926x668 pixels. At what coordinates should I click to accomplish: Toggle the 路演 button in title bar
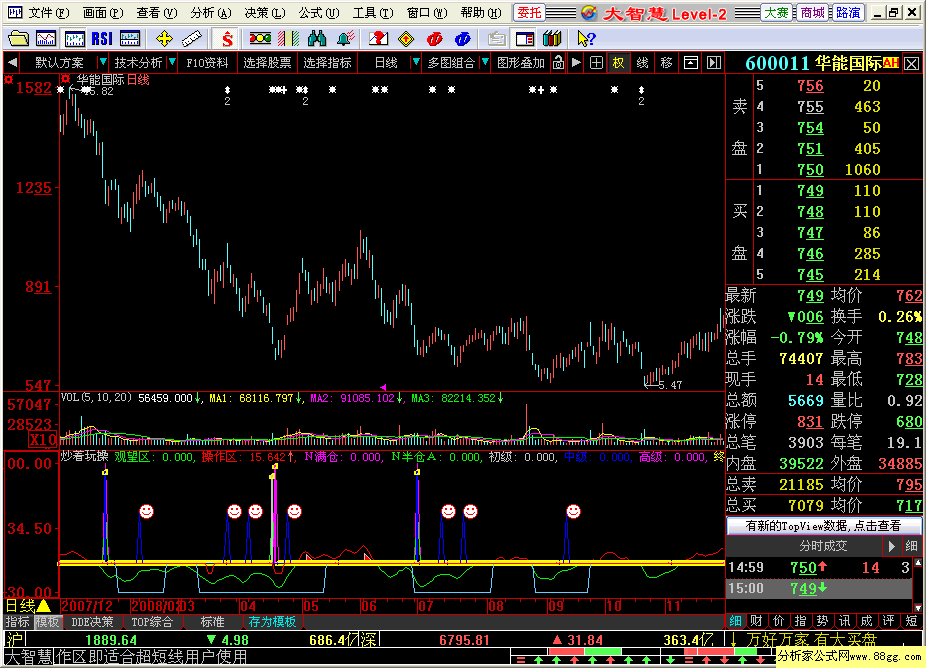pos(848,12)
